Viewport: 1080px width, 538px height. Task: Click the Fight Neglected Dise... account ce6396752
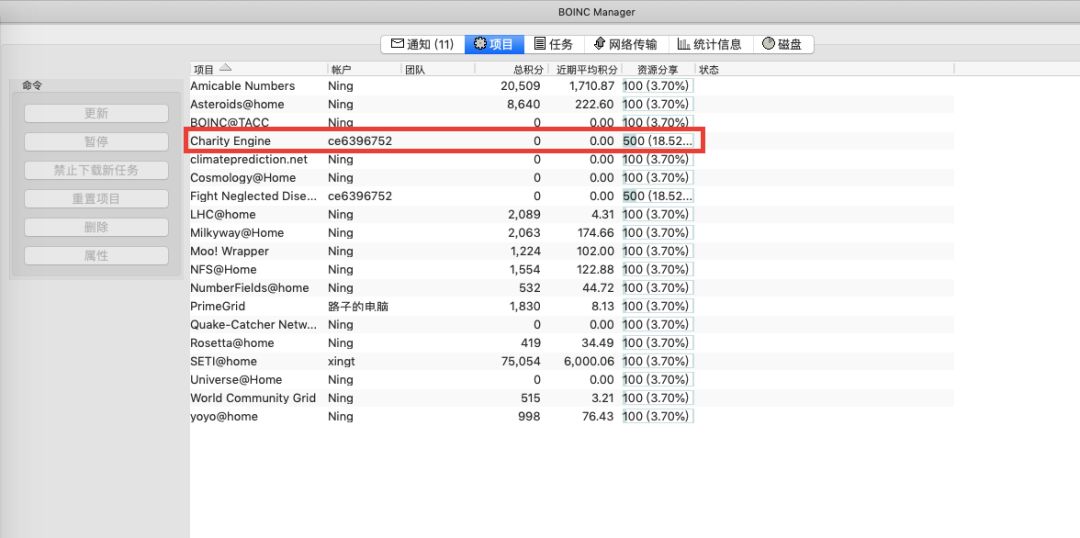coord(360,196)
